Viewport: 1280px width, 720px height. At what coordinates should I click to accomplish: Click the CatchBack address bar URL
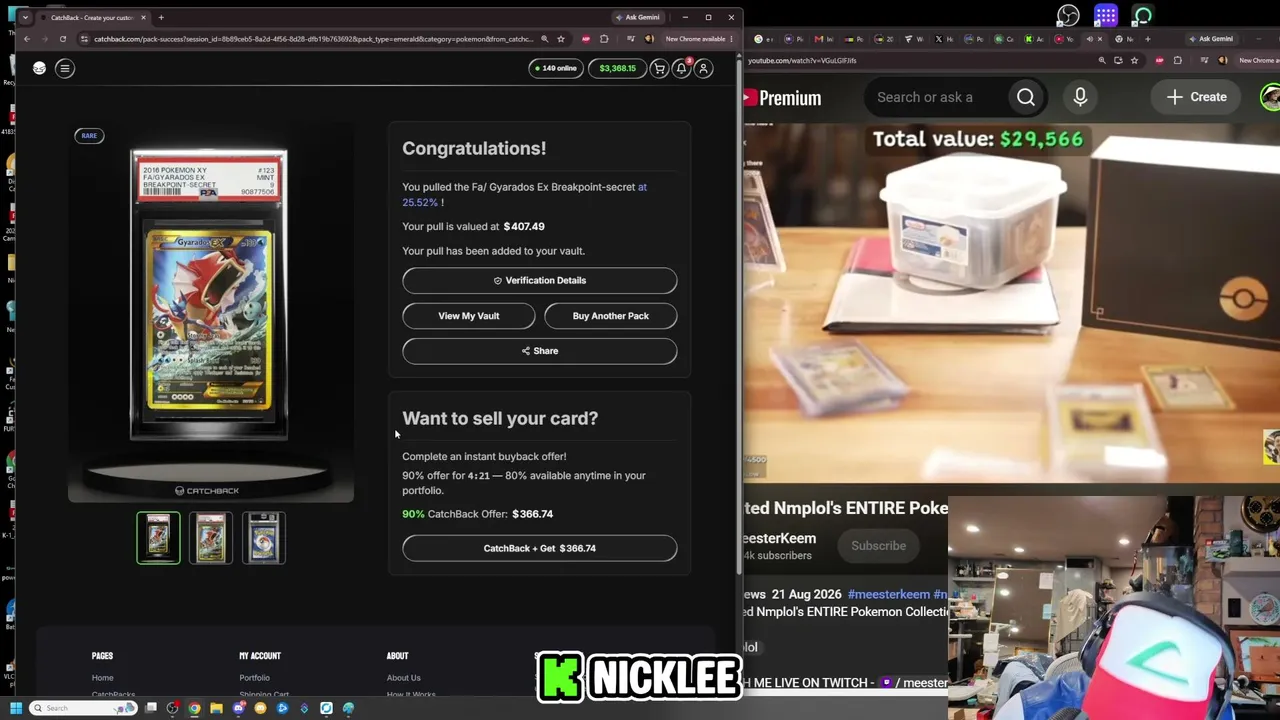click(313, 39)
